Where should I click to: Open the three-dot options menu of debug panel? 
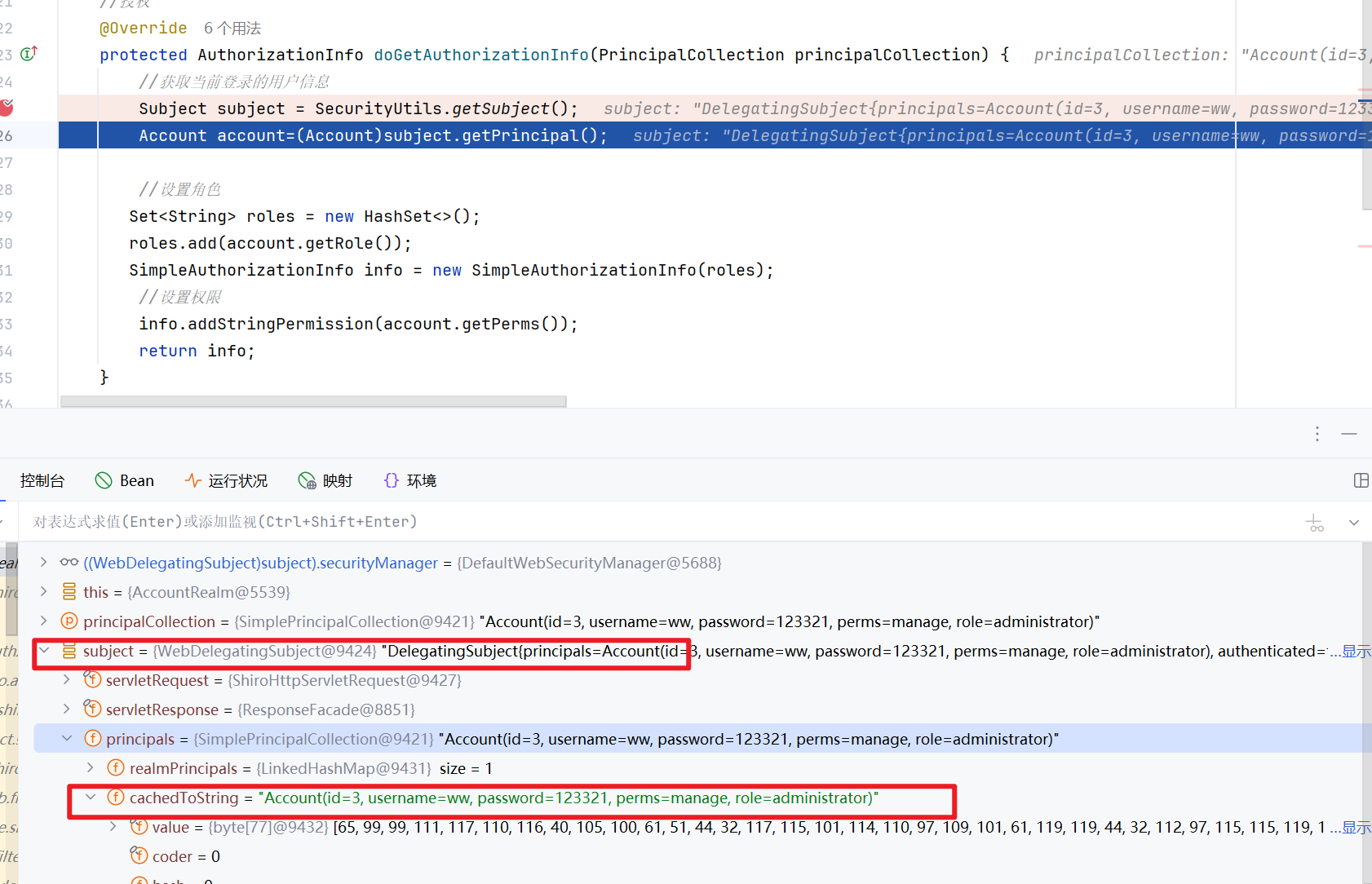tap(1317, 434)
